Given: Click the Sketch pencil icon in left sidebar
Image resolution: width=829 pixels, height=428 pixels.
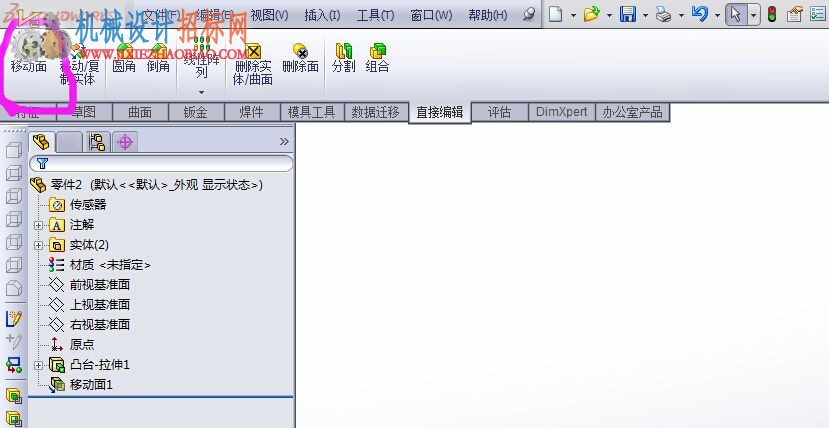Looking at the screenshot, I should point(14,319).
